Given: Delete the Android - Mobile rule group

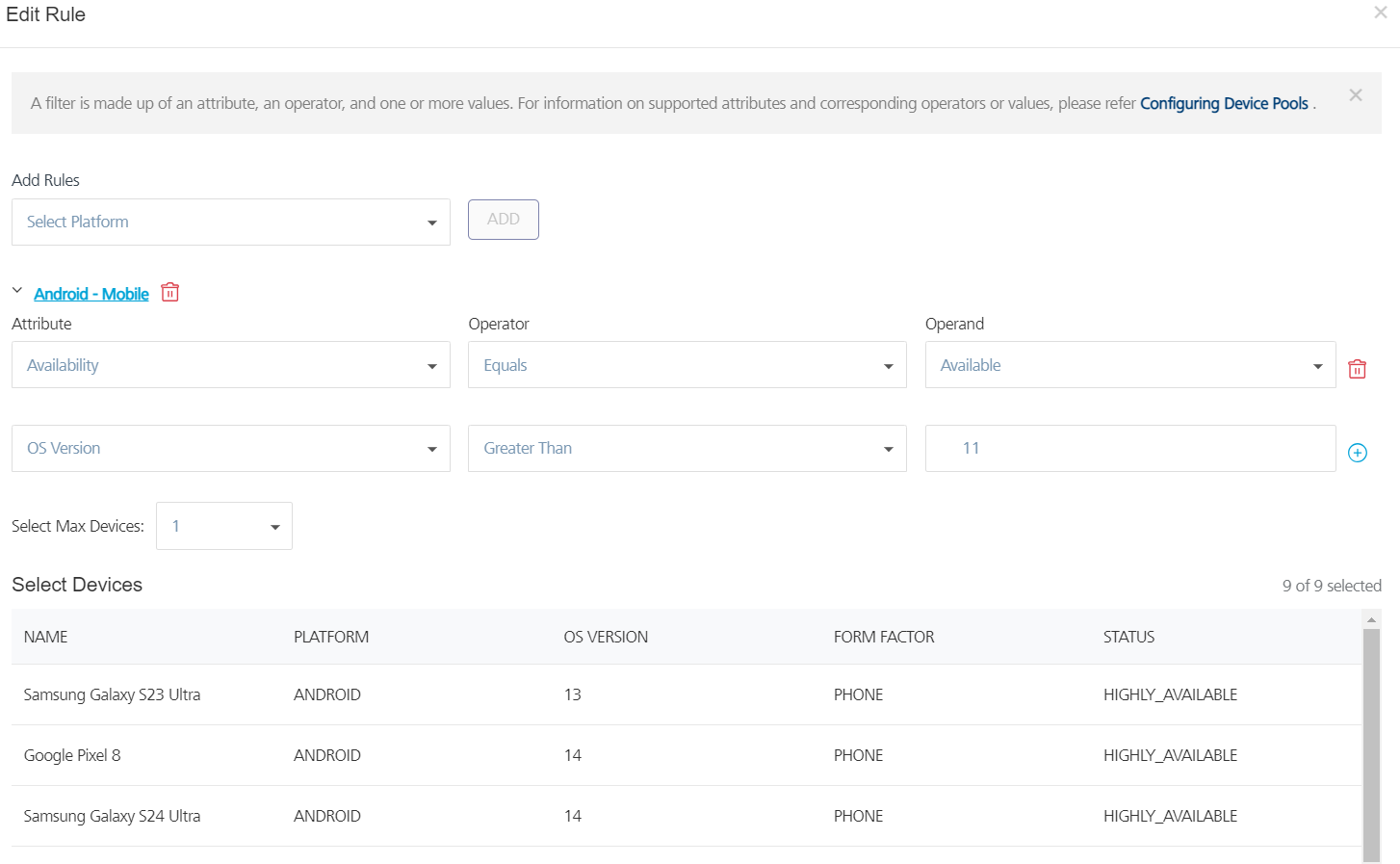Looking at the screenshot, I should point(170,293).
